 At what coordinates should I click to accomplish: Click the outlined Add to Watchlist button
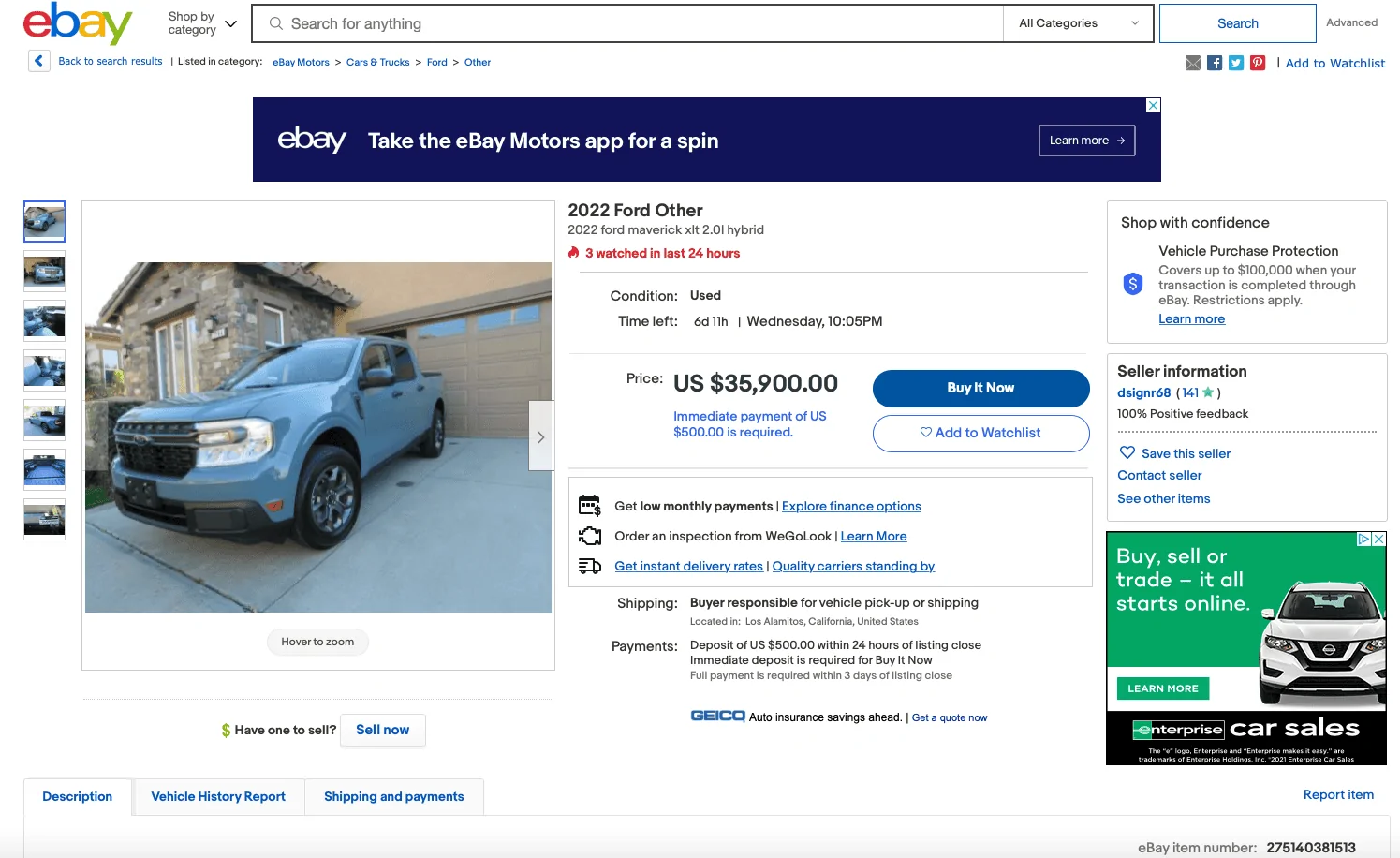click(980, 433)
